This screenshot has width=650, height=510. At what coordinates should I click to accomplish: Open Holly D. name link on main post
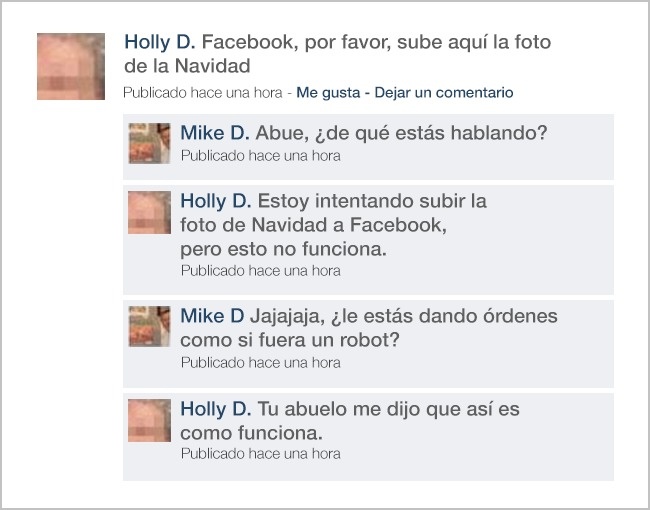[160, 42]
